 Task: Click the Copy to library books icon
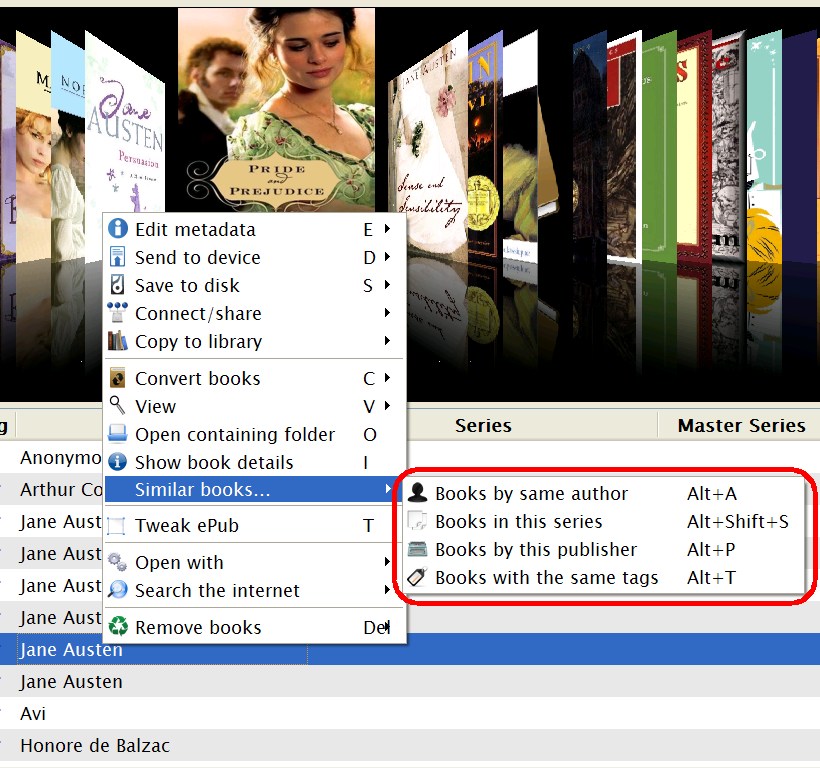pos(118,341)
